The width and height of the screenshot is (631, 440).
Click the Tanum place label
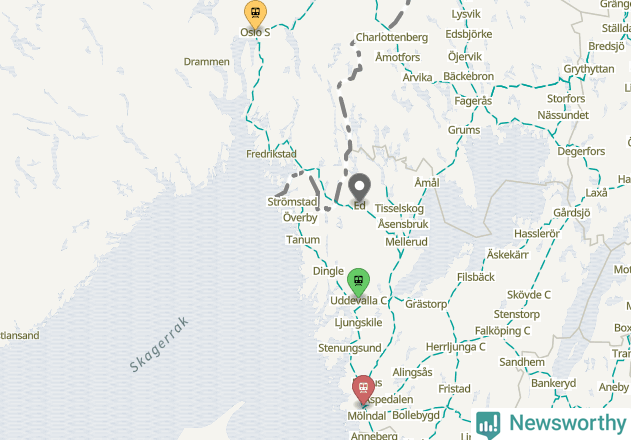coord(303,240)
